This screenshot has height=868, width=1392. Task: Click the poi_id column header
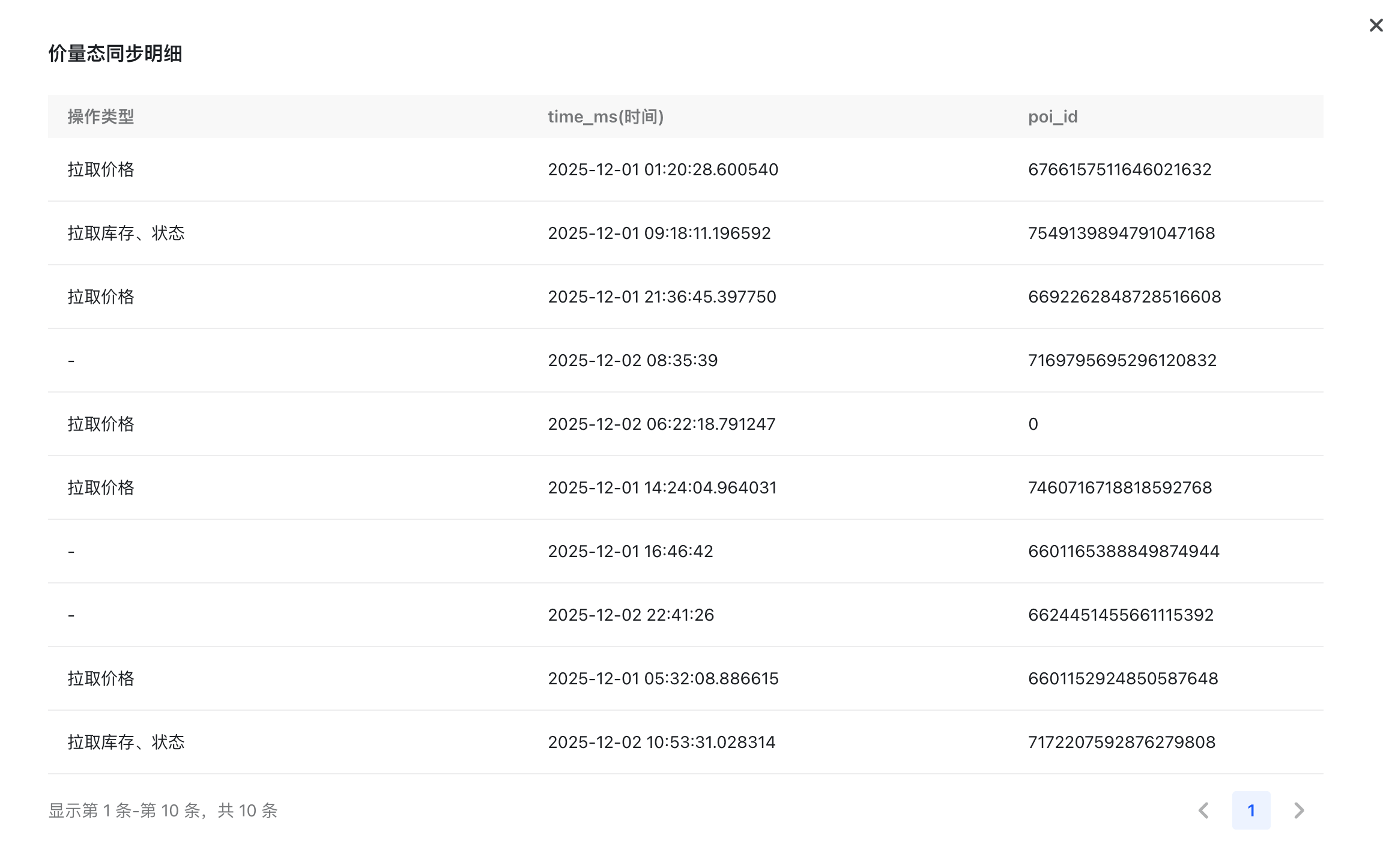pyautogui.click(x=1052, y=116)
